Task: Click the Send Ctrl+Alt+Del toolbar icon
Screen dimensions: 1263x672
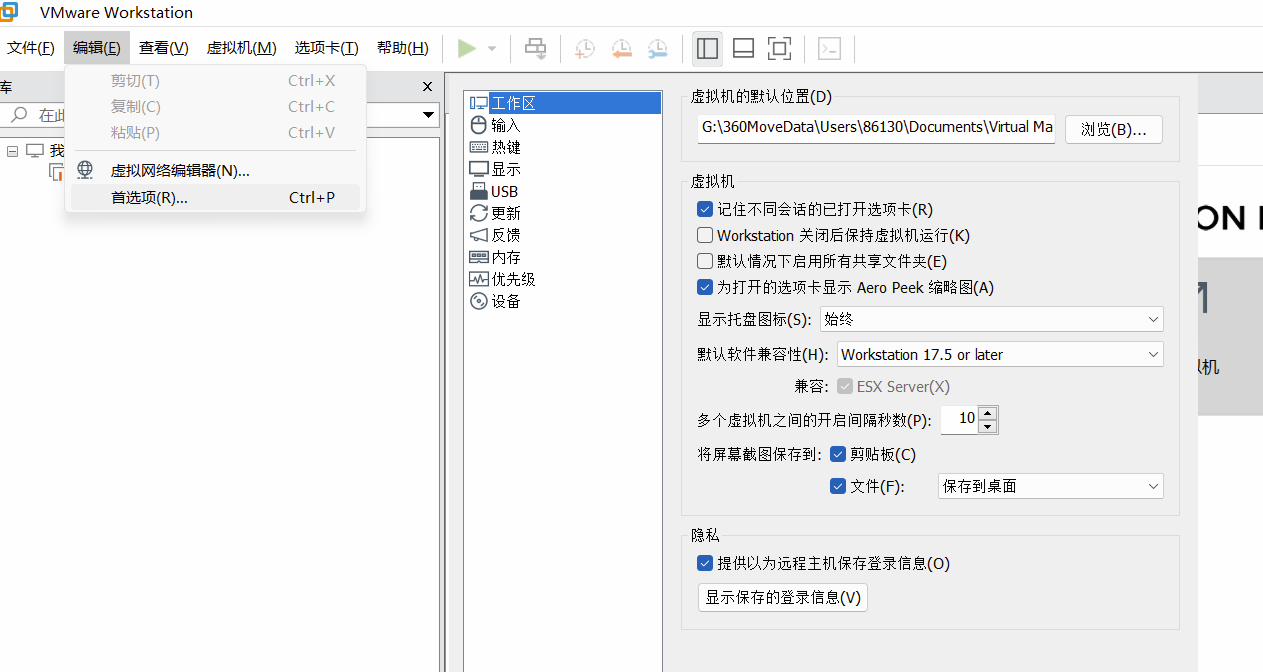Action: click(x=536, y=48)
